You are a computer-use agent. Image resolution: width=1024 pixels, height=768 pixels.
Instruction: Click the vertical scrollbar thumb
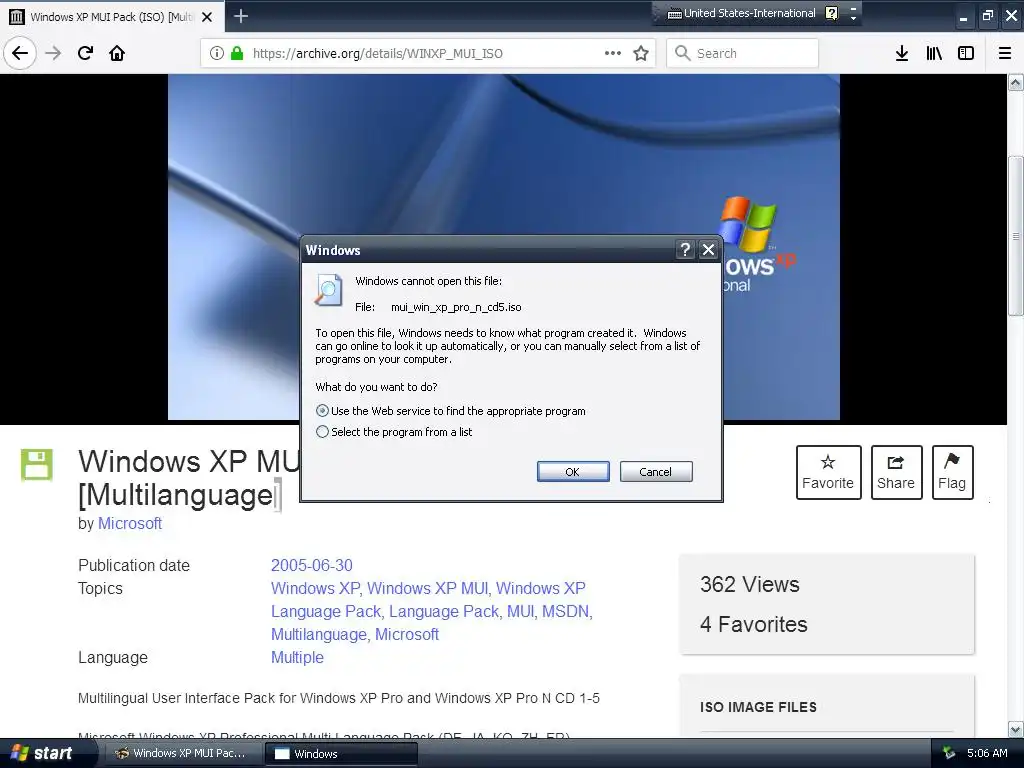click(x=1015, y=236)
